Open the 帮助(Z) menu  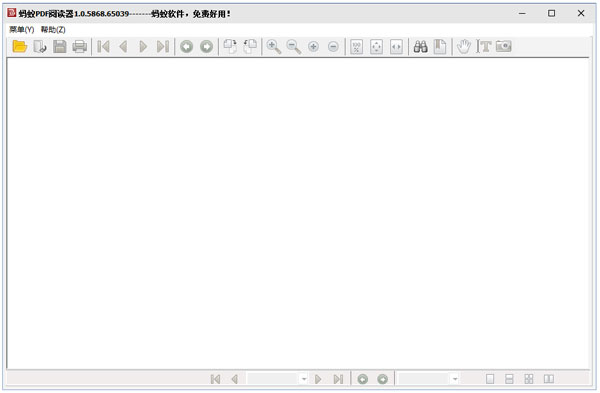pos(53,29)
